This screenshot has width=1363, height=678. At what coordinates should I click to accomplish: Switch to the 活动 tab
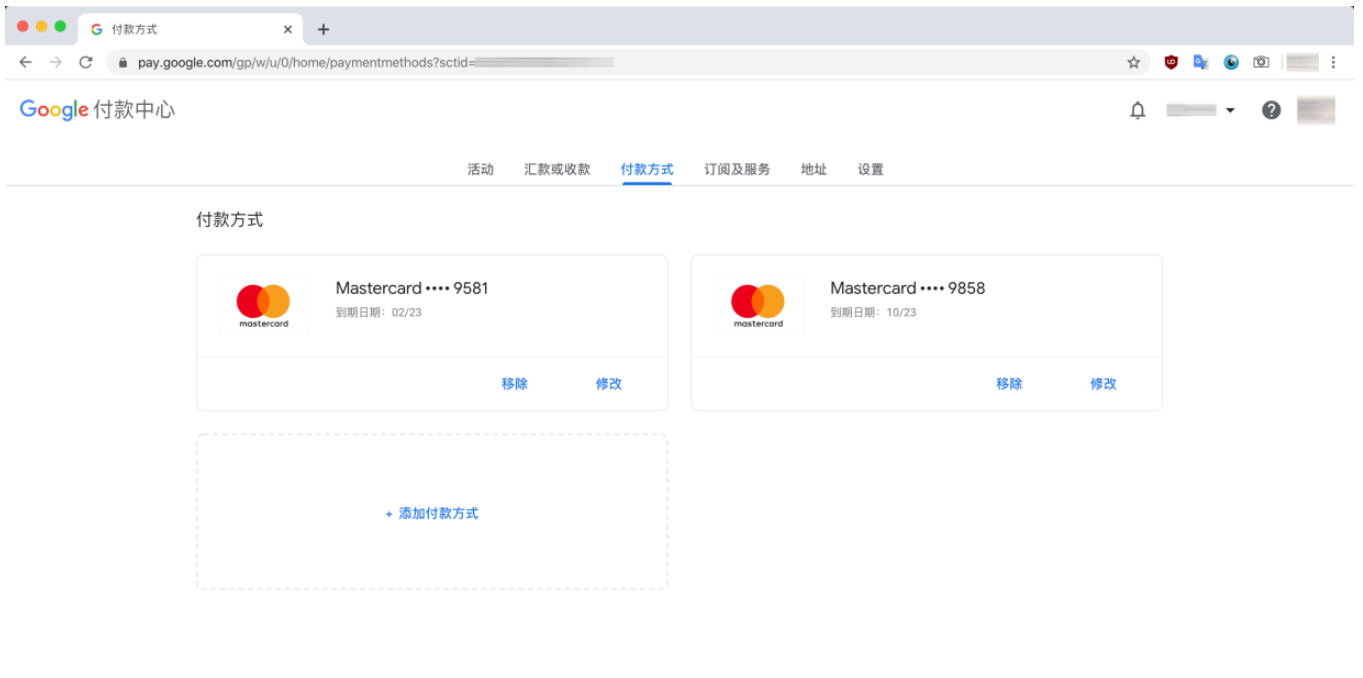(480, 169)
